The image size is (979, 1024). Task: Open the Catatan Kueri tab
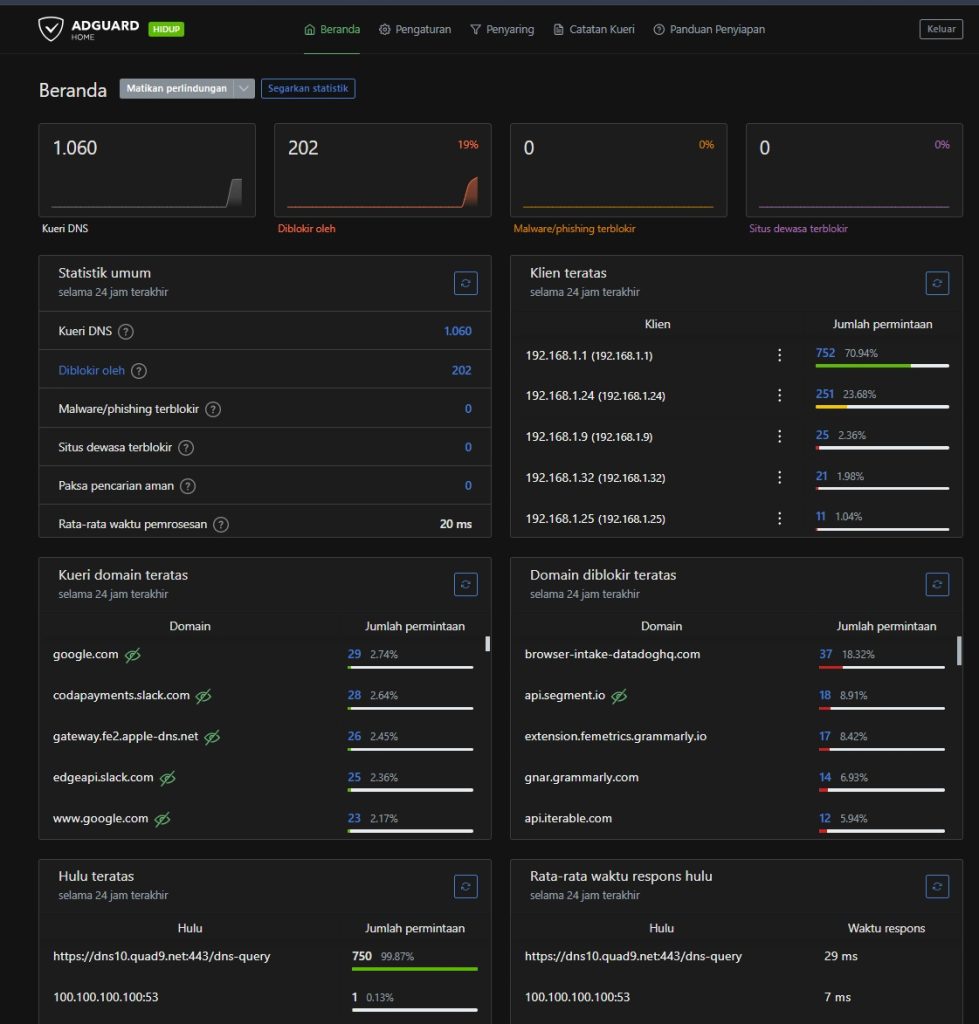pyautogui.click(x=594, y=29)
